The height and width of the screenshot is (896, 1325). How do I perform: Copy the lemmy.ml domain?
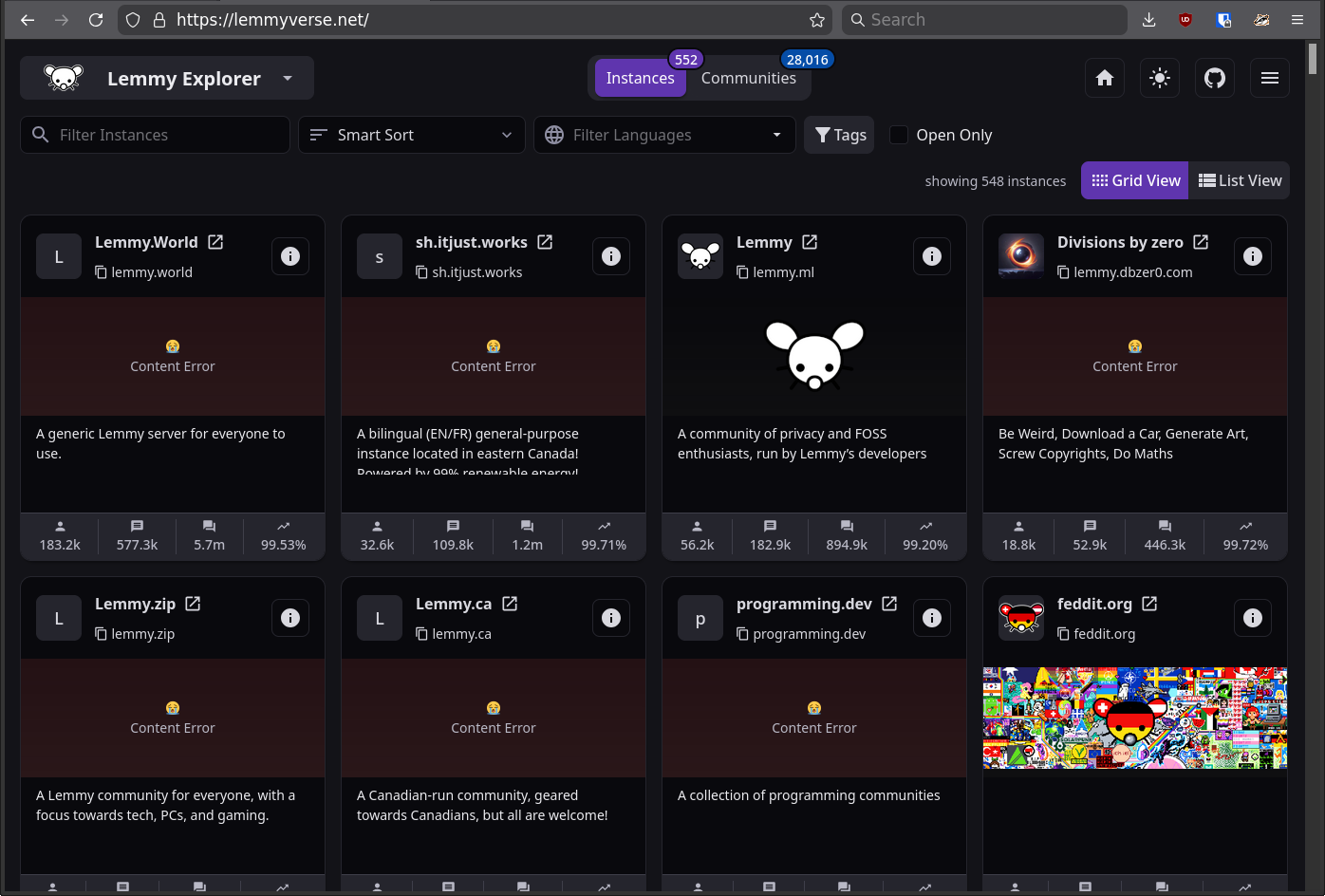pos(743,272)
